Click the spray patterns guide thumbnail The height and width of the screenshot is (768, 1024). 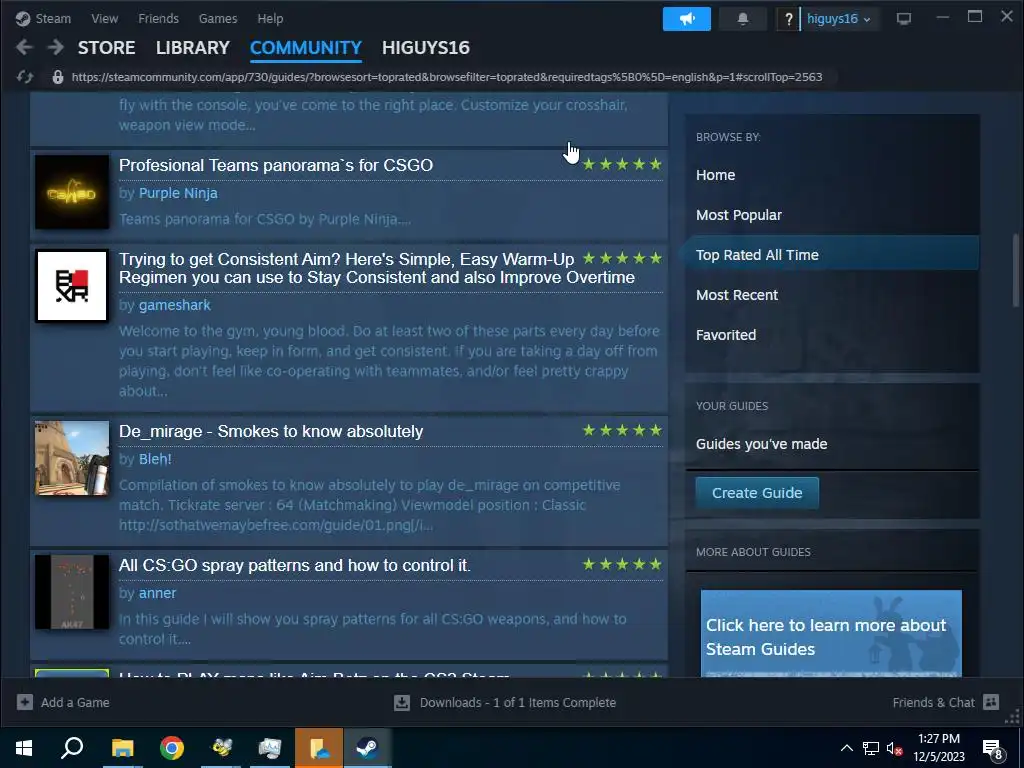tap(72, 592)
